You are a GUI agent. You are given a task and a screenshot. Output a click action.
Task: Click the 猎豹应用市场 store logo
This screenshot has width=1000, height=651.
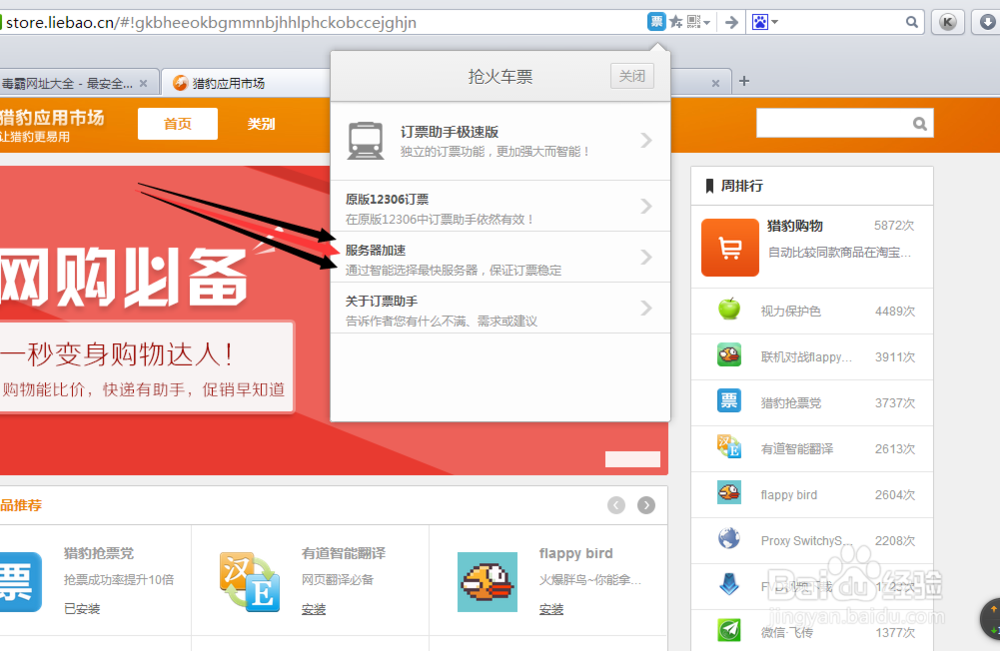tap(52, 124)
